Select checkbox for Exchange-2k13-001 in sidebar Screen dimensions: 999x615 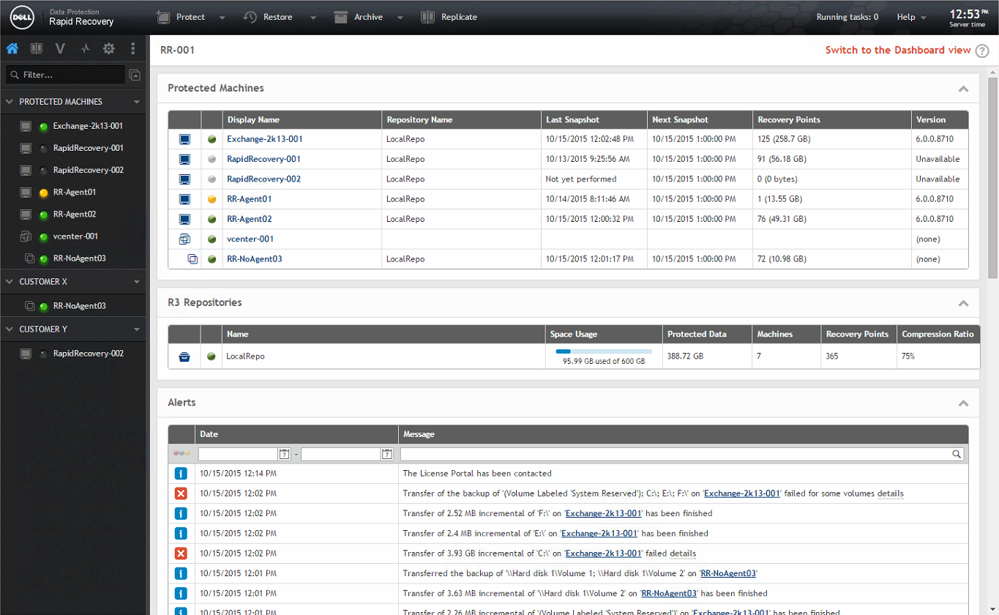coord(25,126)
